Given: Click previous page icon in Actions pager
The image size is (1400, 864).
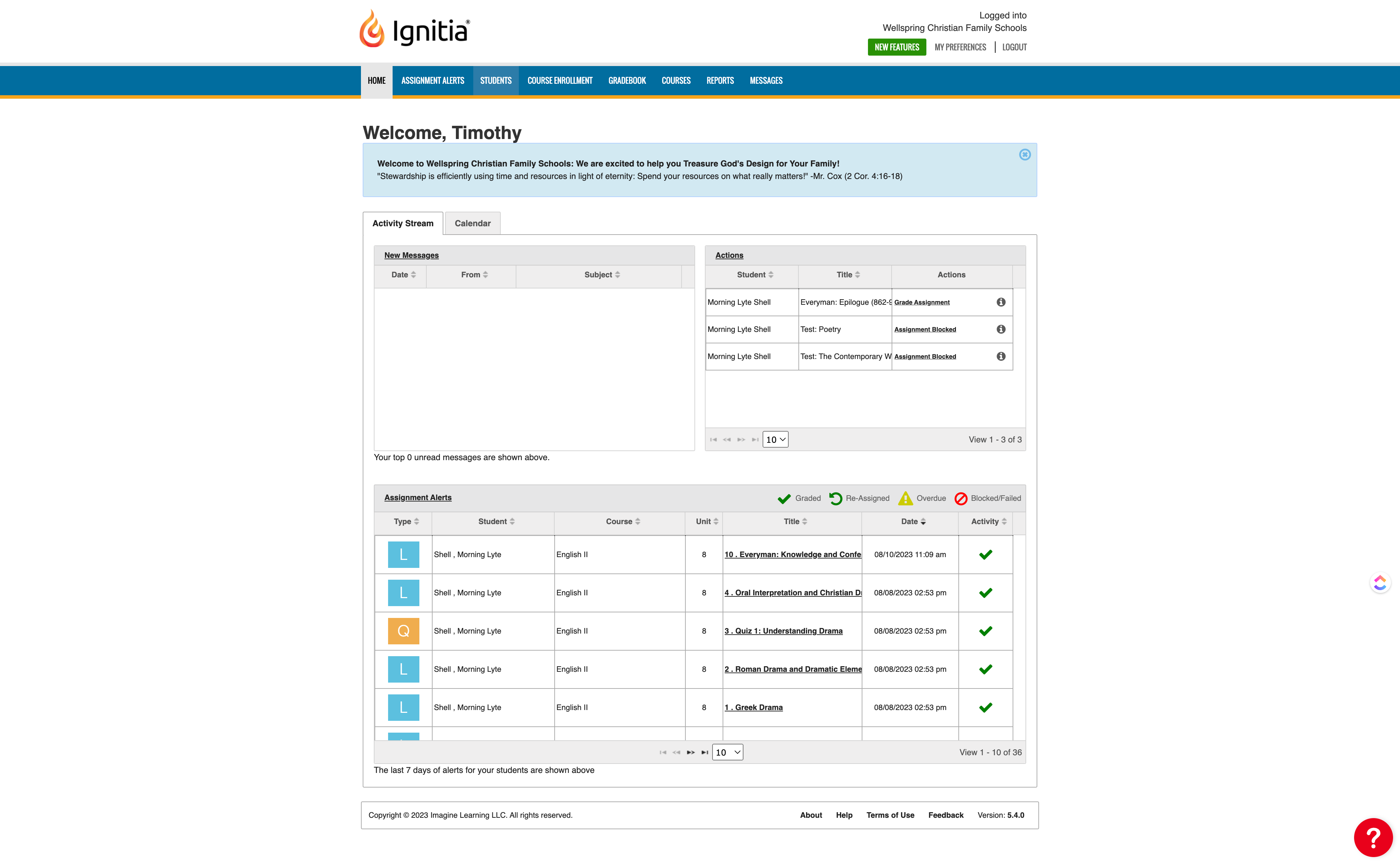Looking at the screenshot, I should 726,439.
